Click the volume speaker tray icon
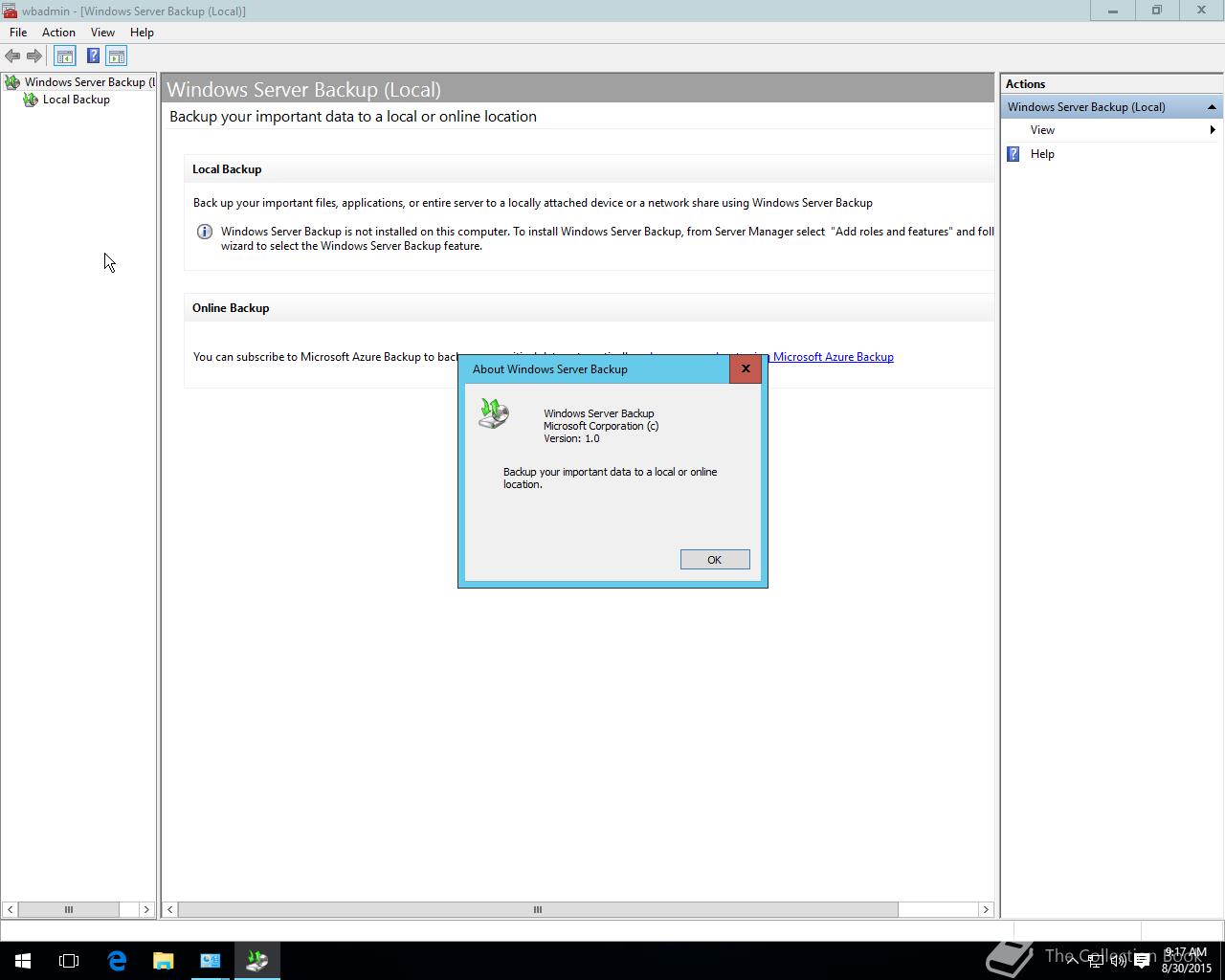The image size is (1225, 980). [x=1118, y=961]
